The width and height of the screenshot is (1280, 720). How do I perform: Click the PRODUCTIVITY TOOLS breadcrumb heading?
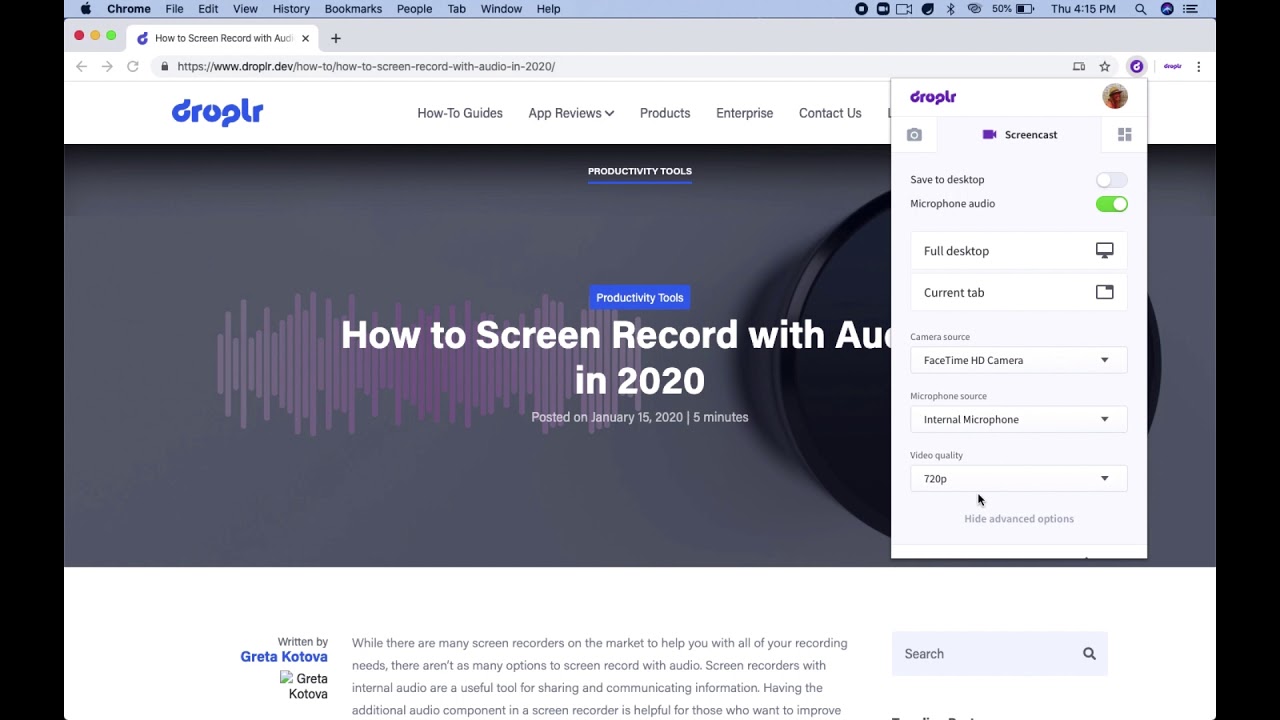[640, 171]
